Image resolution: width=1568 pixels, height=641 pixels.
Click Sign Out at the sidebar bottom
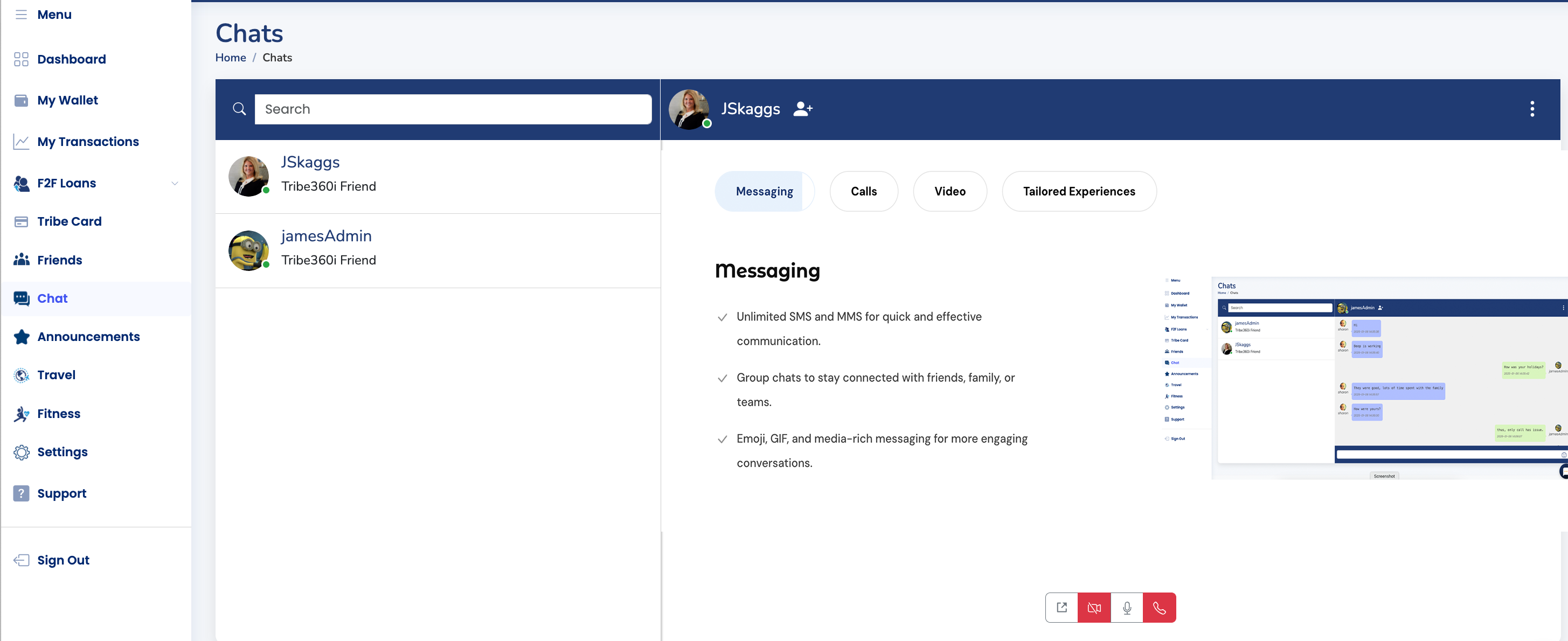pos(63,560)
